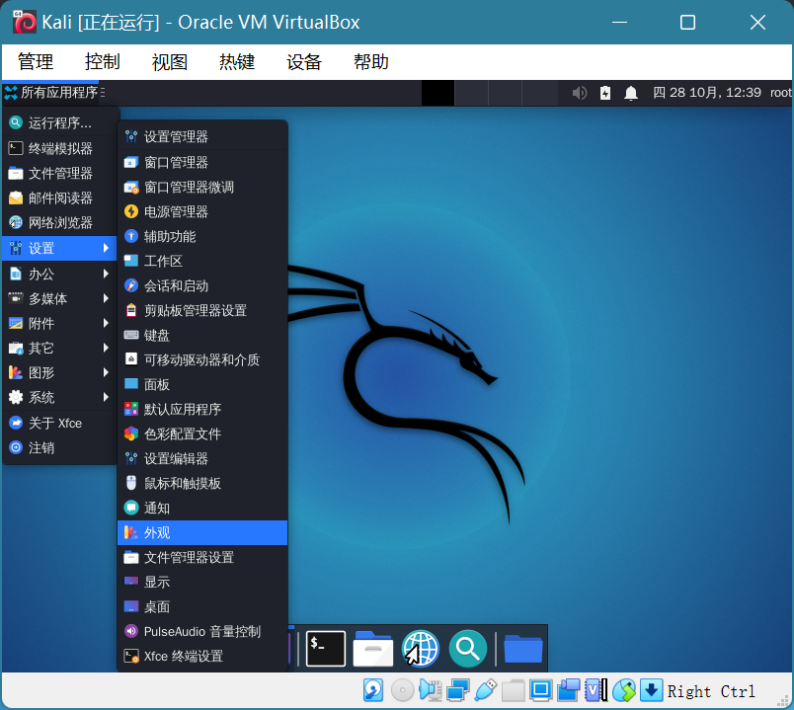Screen dimensions: 794x710
Task: Show notifications via the bell icon
Action: (x=631, y=93)
